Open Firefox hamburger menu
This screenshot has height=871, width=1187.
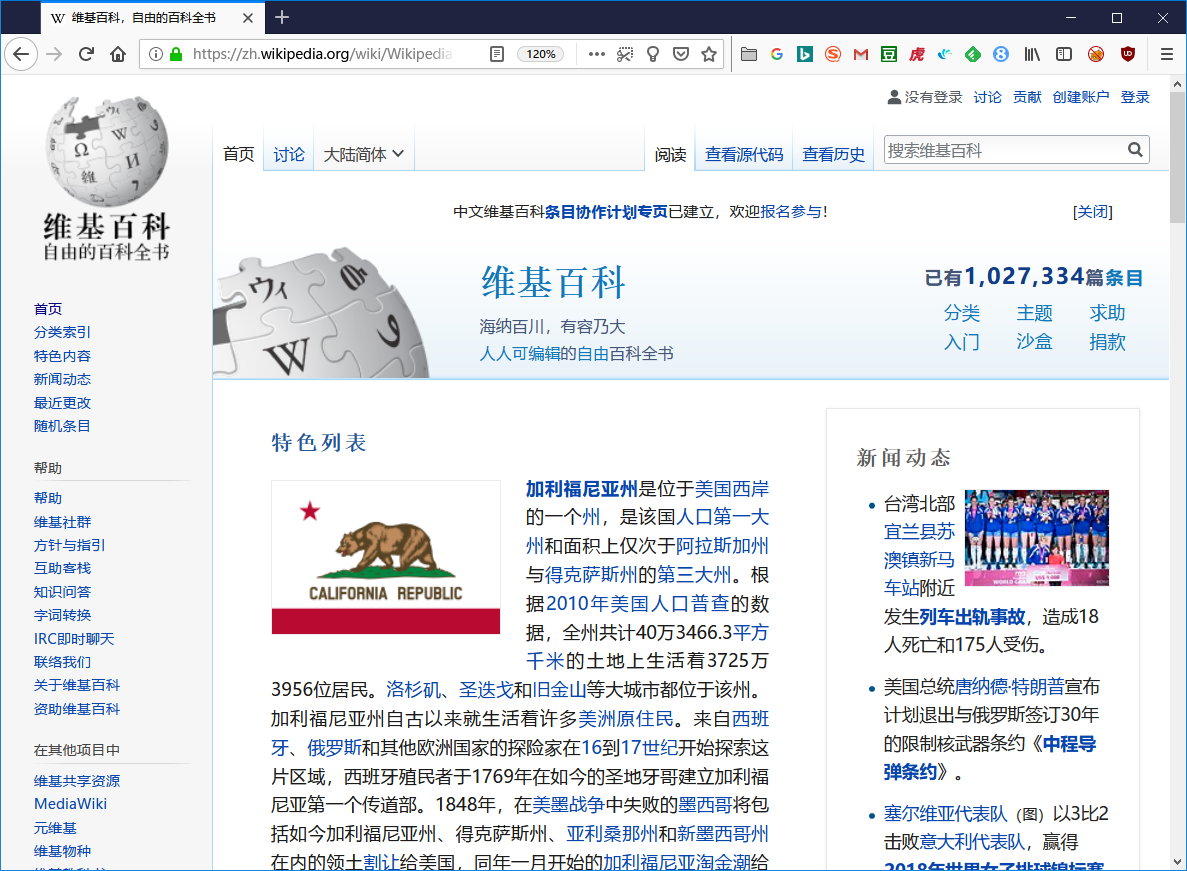[x=1167, y=54]
